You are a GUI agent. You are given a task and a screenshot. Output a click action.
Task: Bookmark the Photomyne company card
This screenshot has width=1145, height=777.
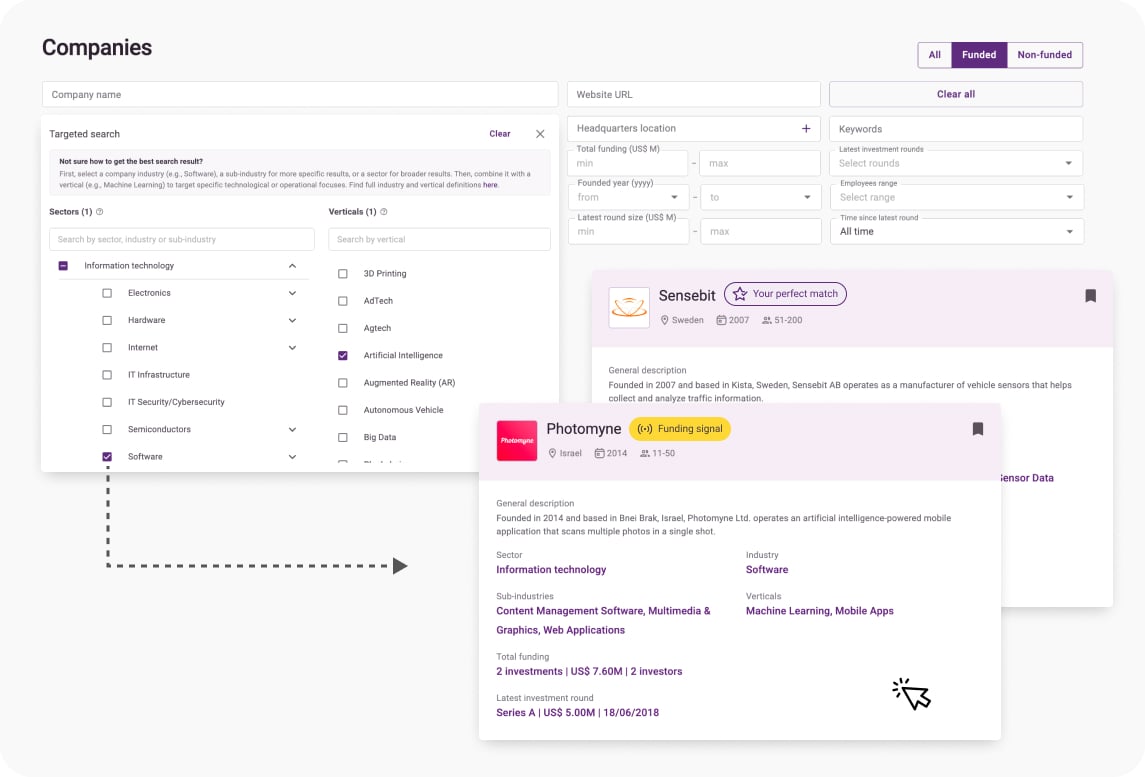978,429
